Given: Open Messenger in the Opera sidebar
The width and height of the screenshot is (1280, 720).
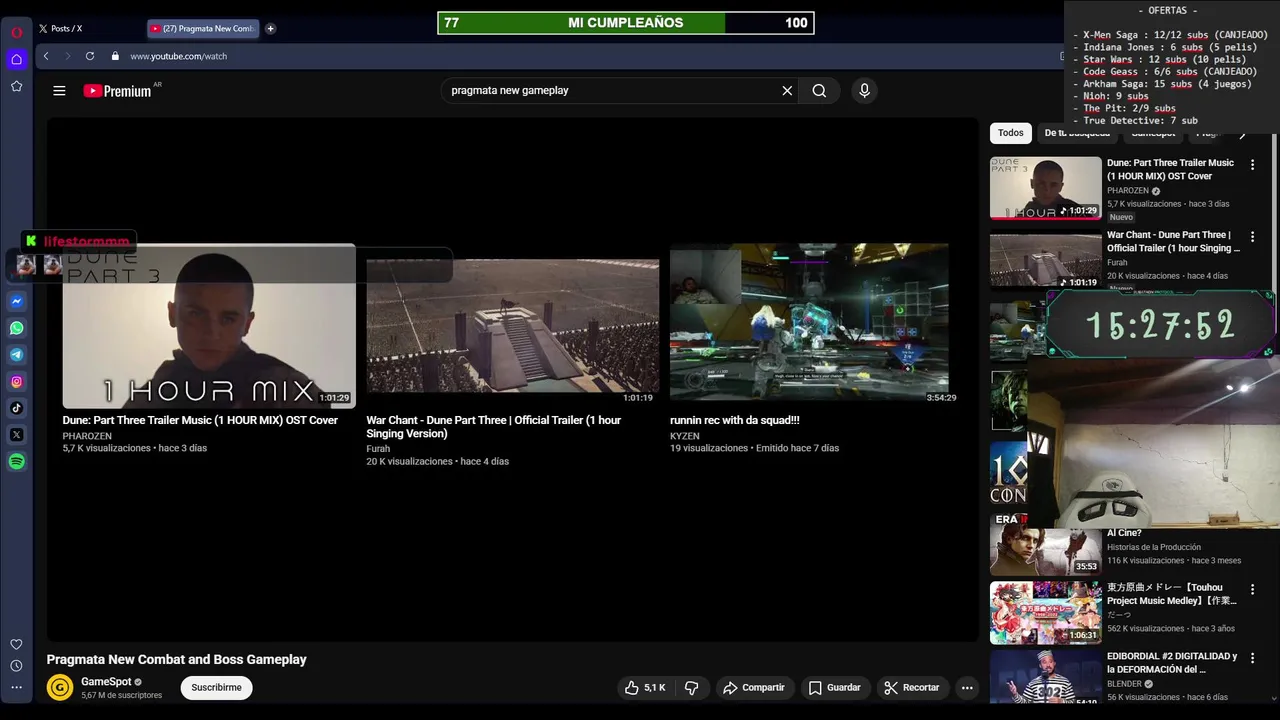Looking at the screenshot, I should pyautogui.click(x=17, y=301).
